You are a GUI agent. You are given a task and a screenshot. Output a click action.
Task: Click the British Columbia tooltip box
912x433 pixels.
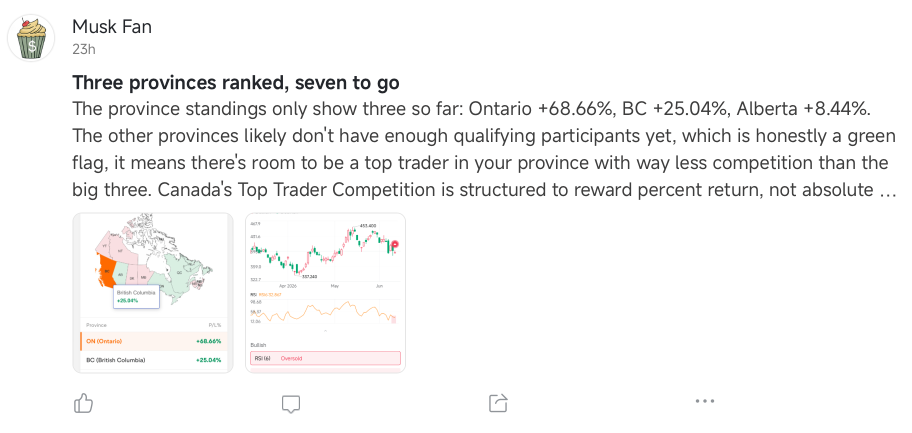(136, 297)
